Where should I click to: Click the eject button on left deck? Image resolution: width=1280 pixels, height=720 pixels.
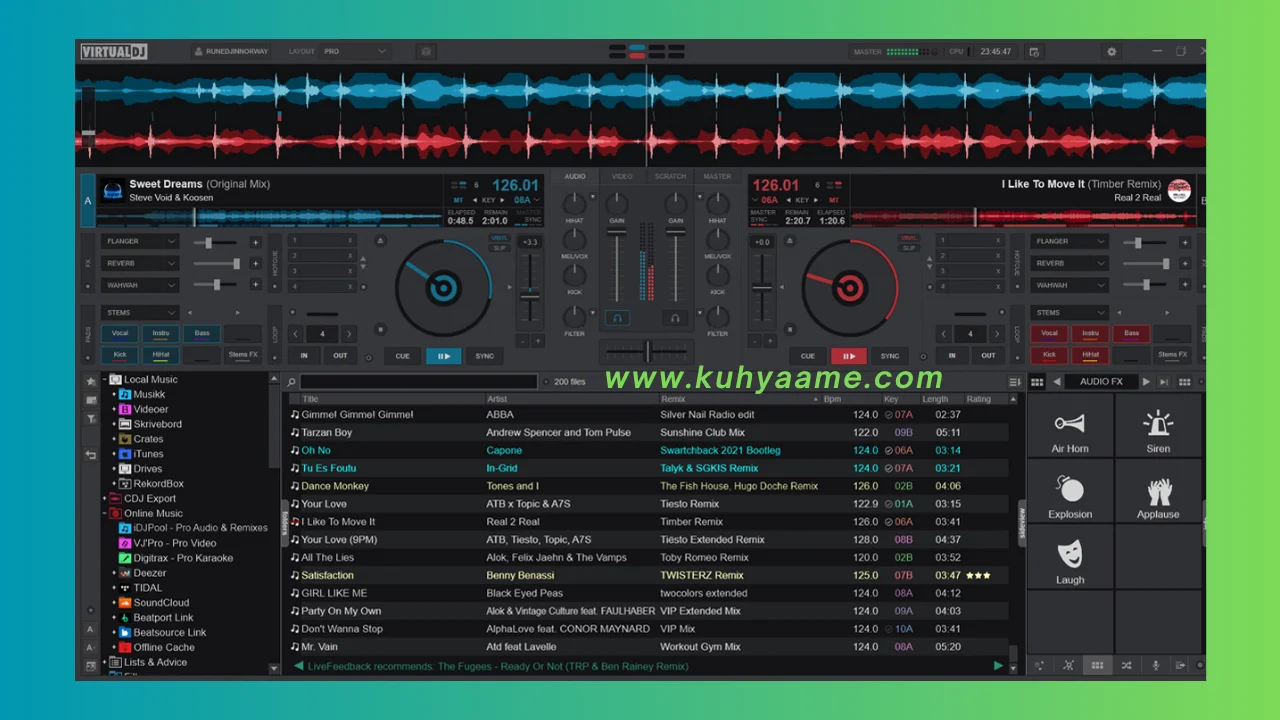[x=380, y=241]
